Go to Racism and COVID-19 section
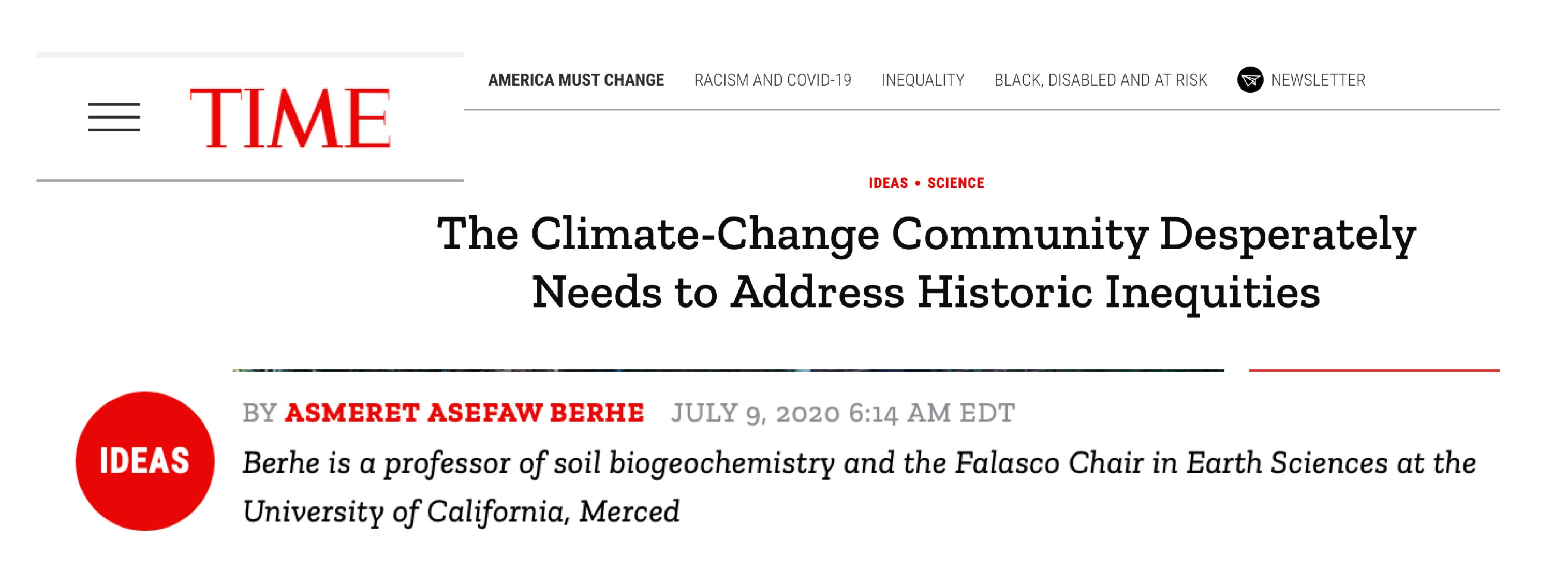Screen dimensions: 1568x570 [773, 80]
